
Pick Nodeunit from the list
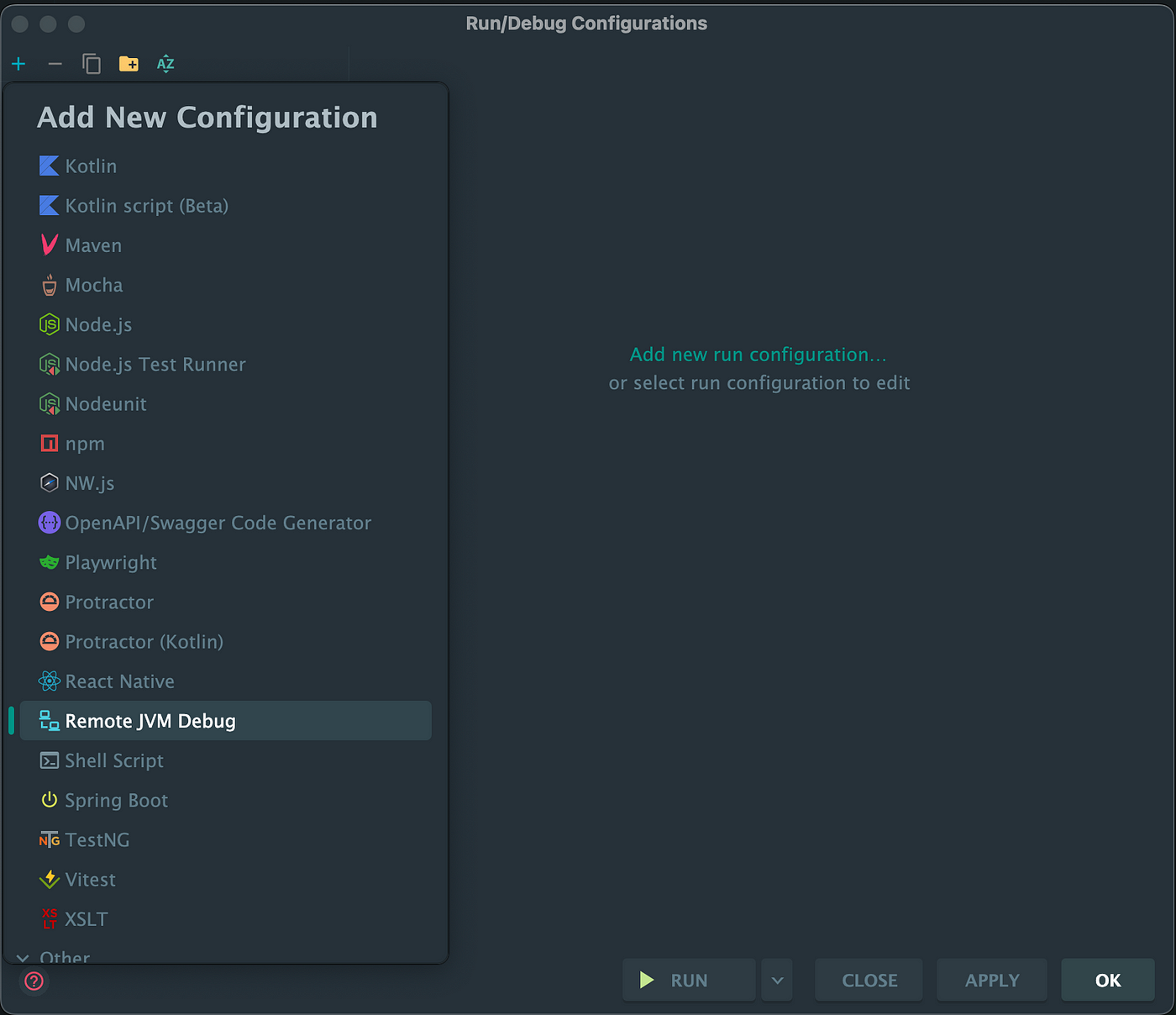tap(106, 404)
